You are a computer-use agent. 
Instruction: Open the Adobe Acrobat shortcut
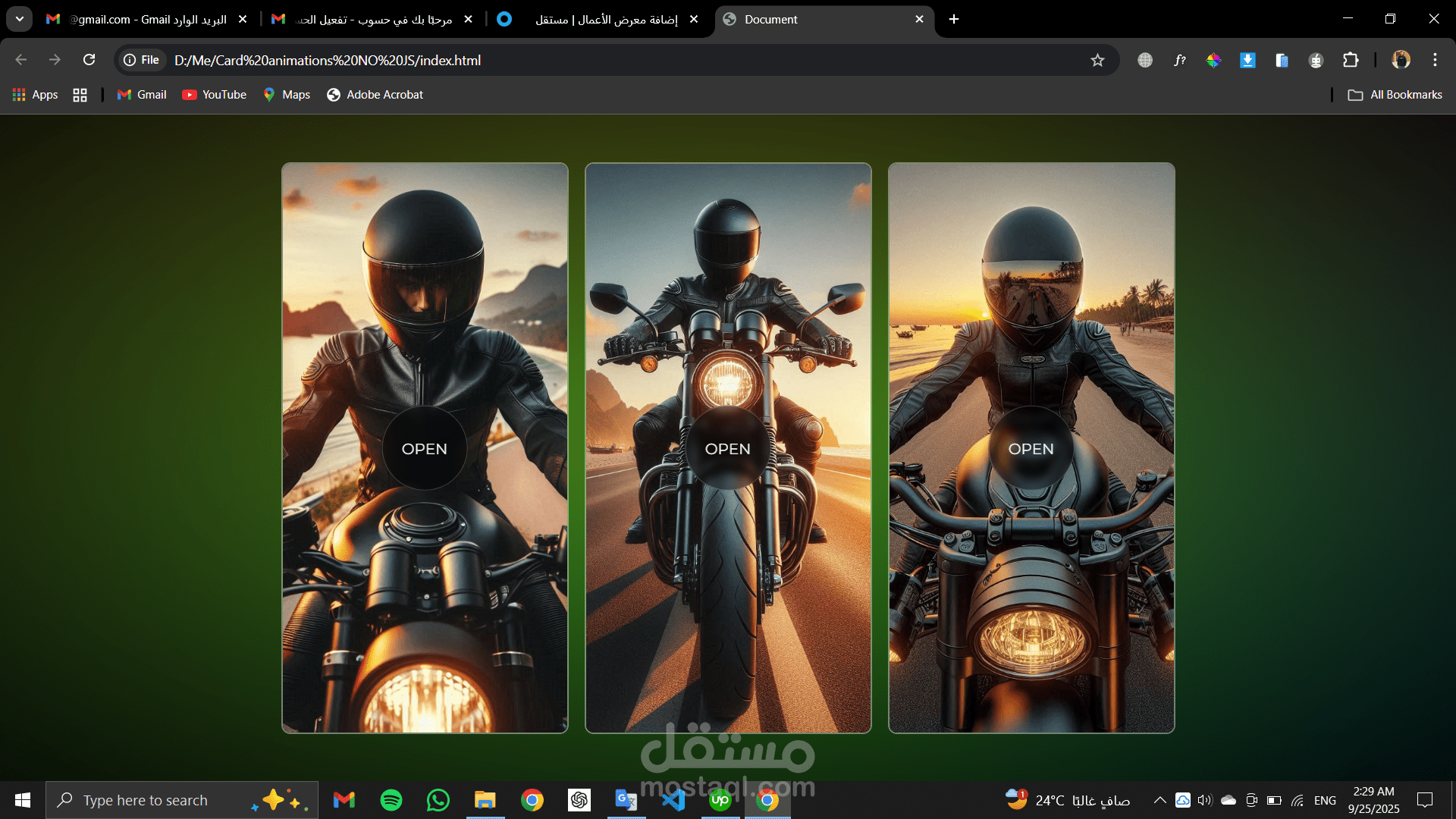[x=375, y=94]
